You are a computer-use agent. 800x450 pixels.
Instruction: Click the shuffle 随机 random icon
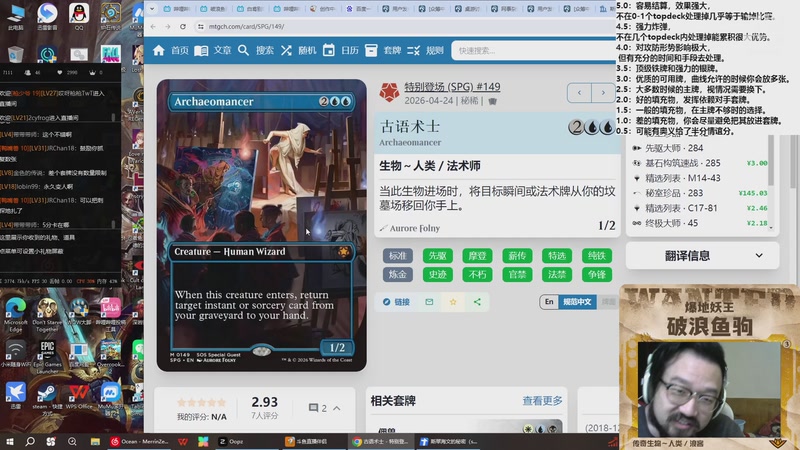[286, 51]
